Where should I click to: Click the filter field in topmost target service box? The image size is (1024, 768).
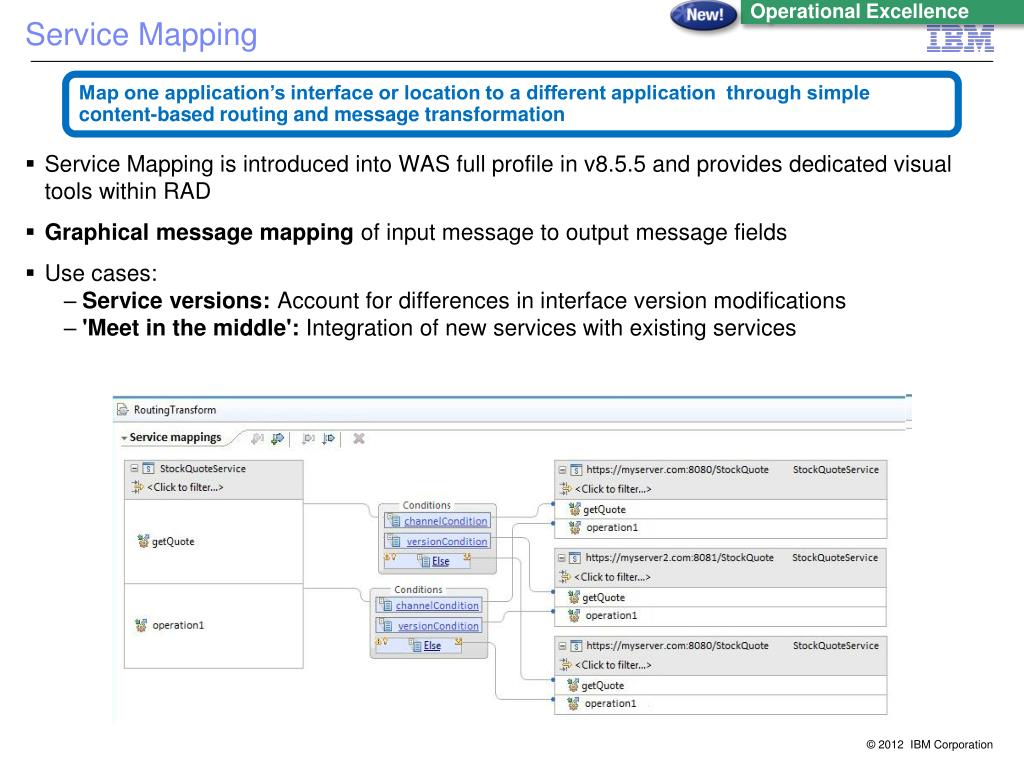click(613, 489)
